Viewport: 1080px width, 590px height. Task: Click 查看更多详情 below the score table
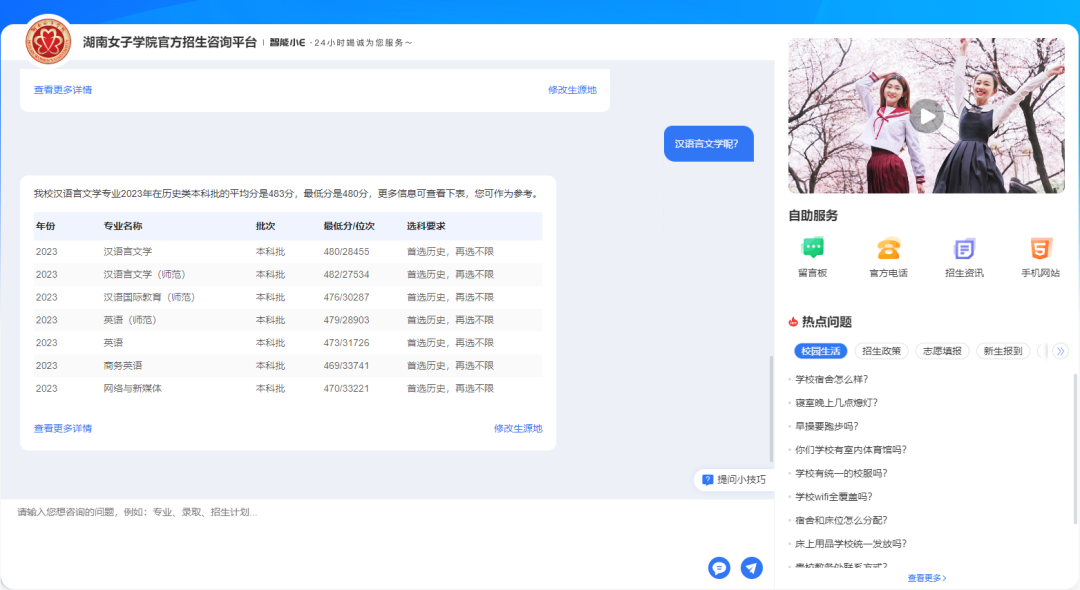click(x=63, y=428)
